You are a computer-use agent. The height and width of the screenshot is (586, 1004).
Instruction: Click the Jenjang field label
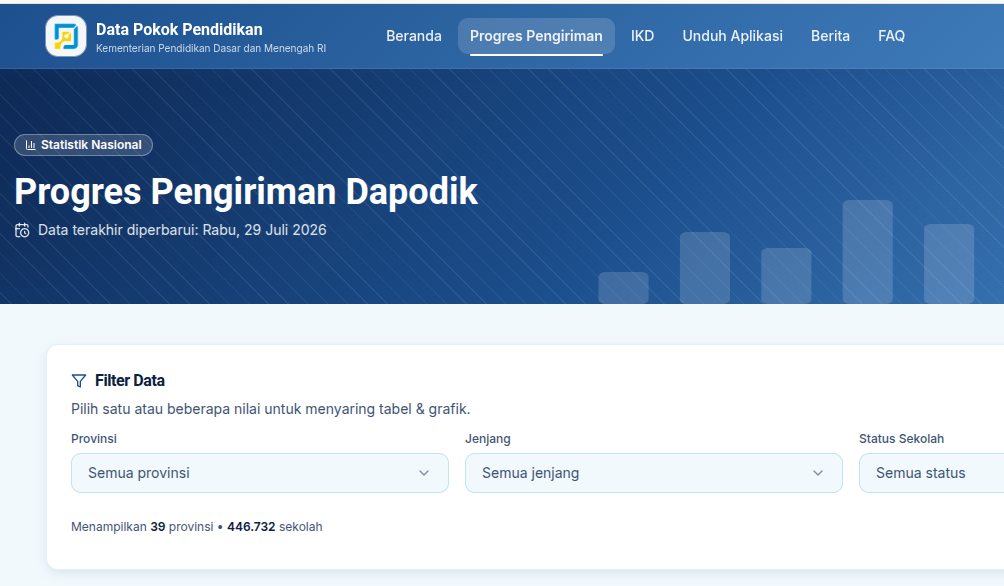pos(487,439)
